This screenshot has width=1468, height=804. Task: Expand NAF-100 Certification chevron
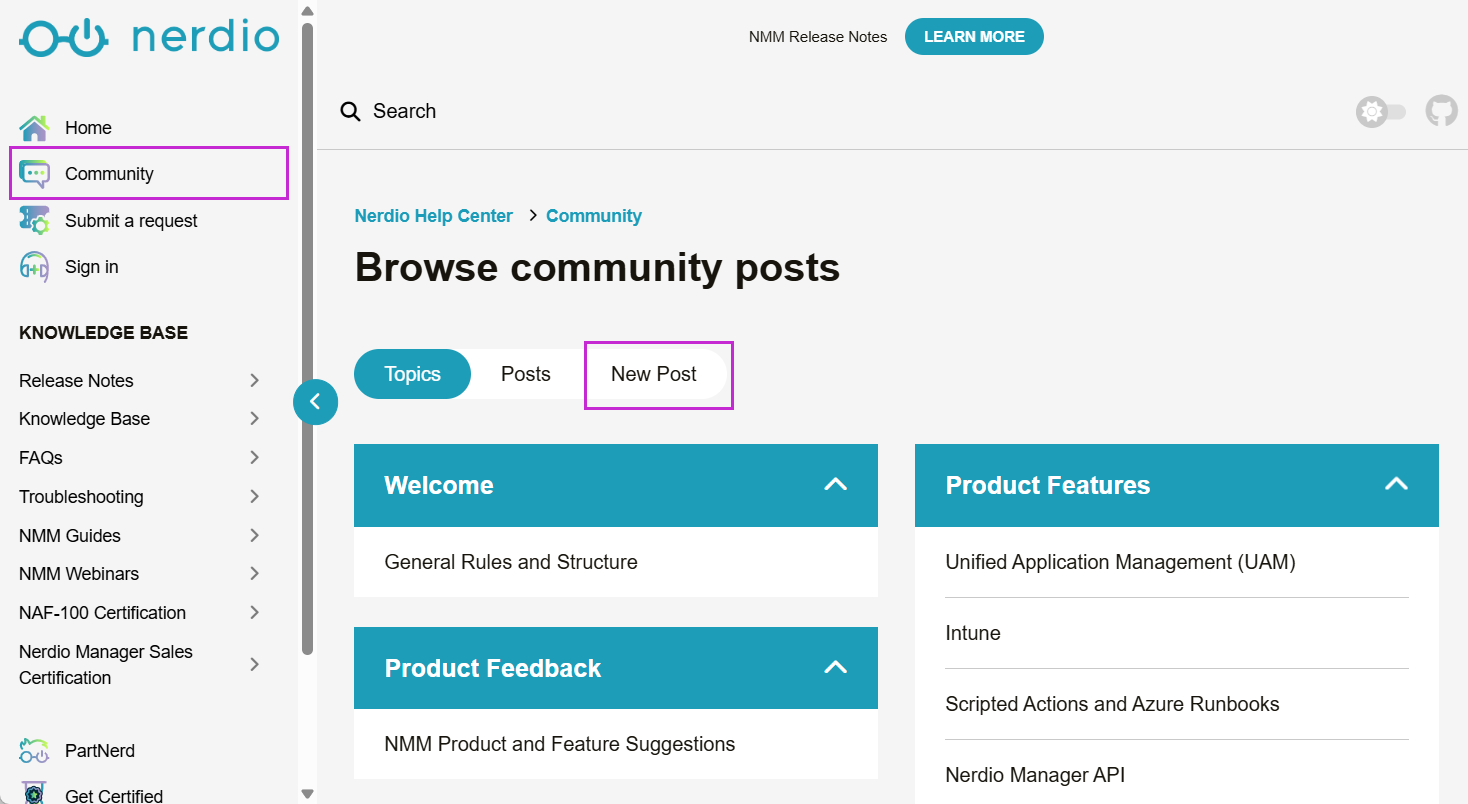(x=254, y=612)
